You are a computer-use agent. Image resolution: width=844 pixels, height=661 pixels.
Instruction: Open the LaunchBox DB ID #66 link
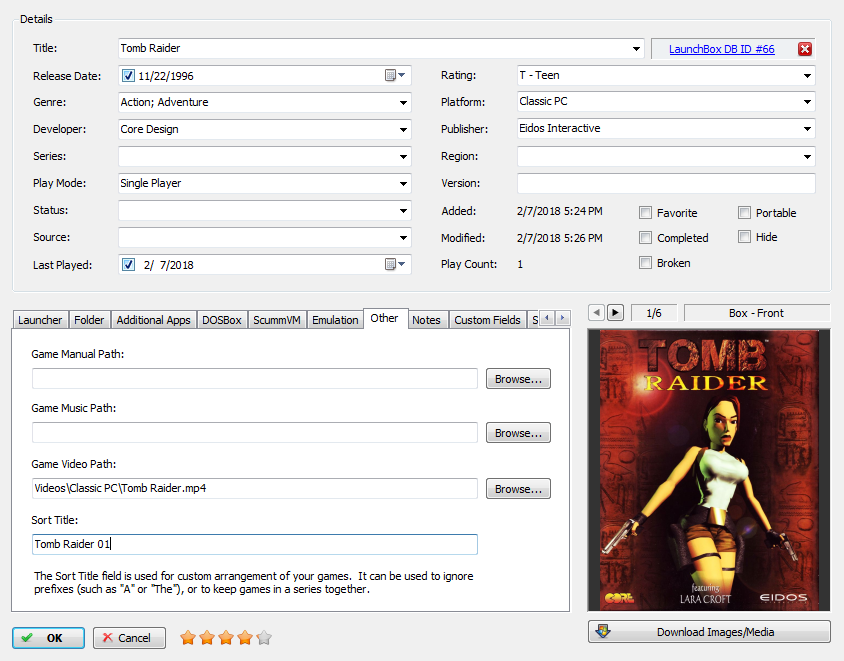coord(722,49)
